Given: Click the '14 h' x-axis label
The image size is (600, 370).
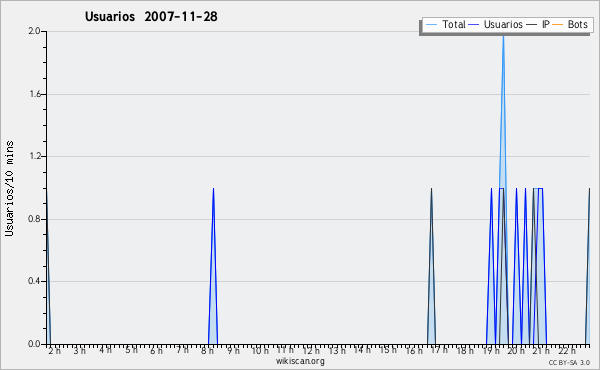Looking at the screenshot, I should (362, 350).
